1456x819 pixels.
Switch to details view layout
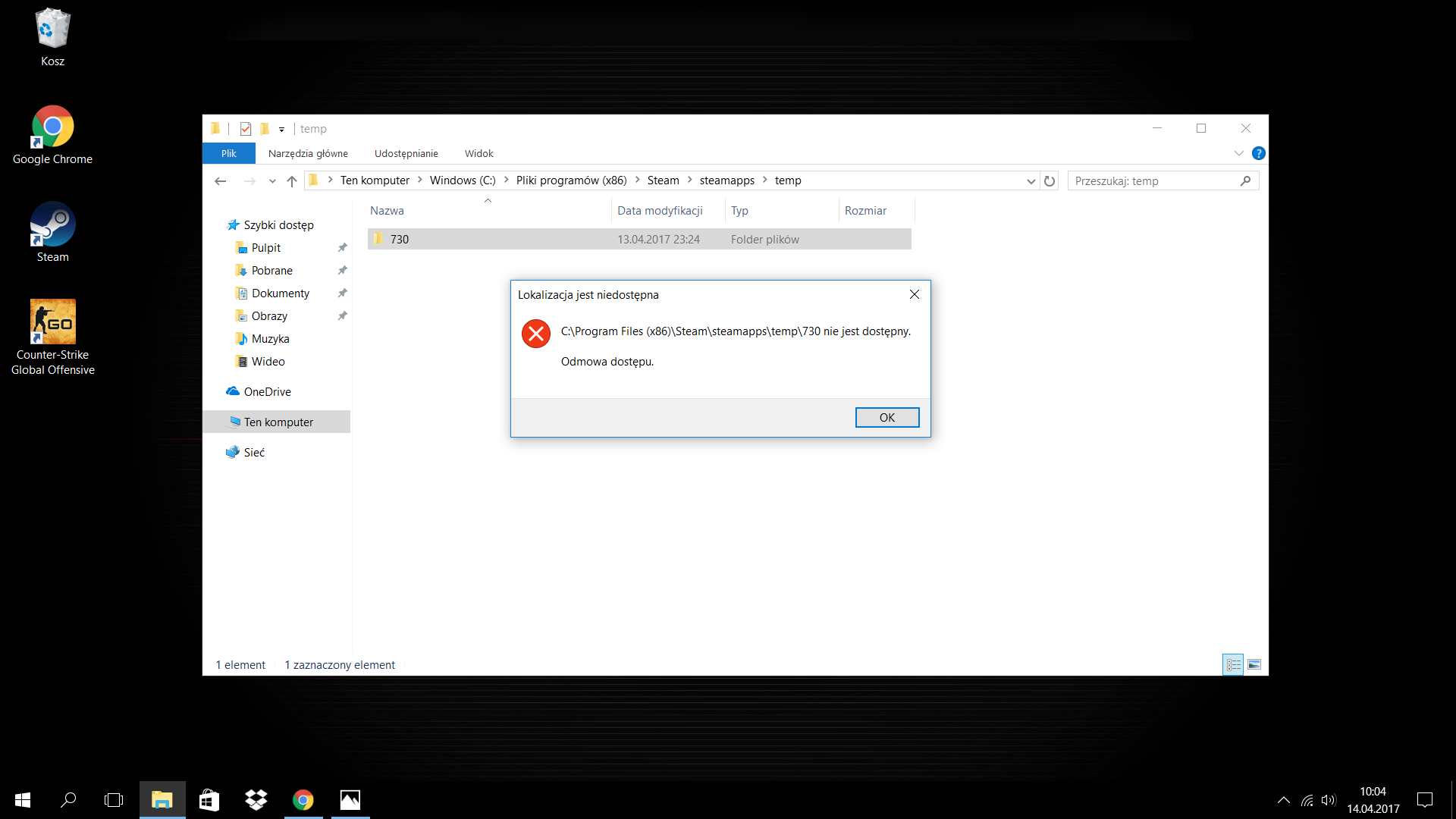pyautogui.click(x=1233, y=665)
